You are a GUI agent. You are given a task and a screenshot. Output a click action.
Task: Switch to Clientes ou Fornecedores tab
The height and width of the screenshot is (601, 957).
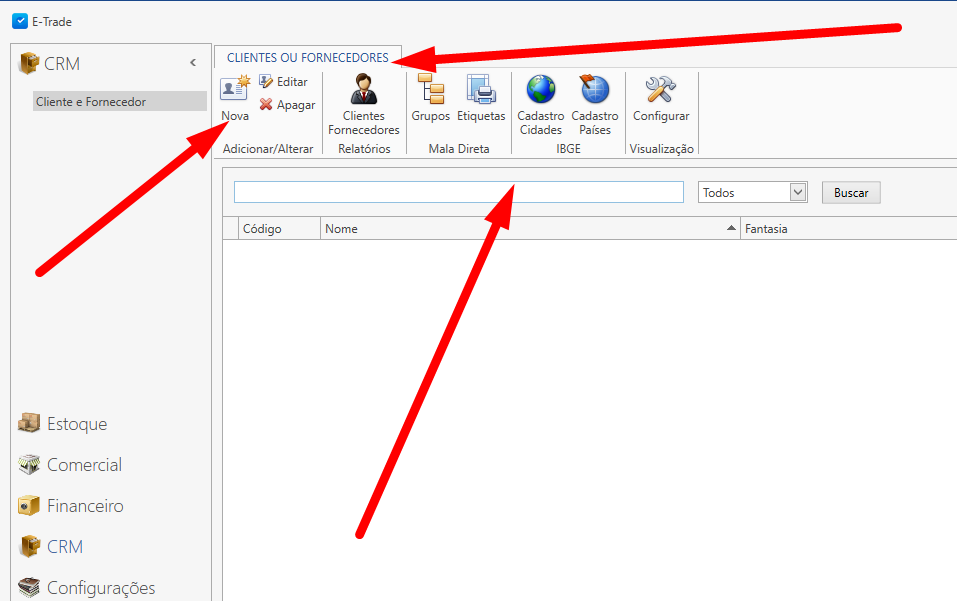307,58
